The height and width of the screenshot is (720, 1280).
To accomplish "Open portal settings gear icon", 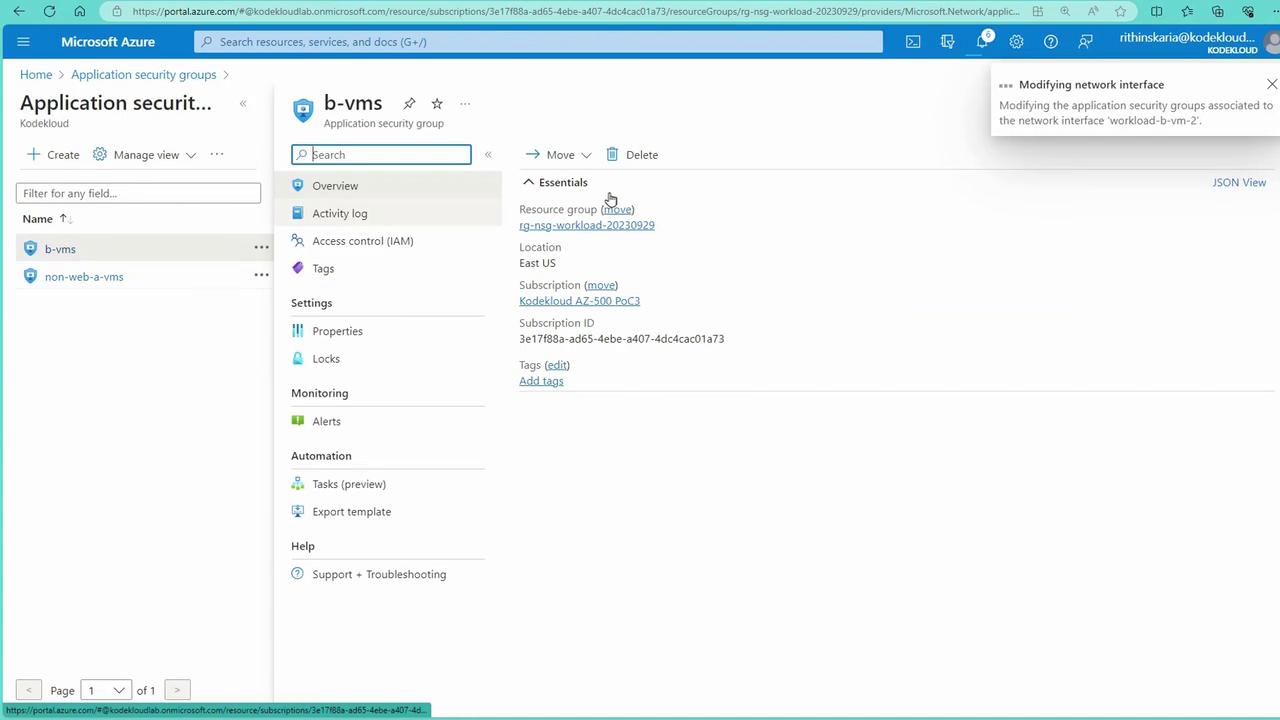I will [1016, 42].
